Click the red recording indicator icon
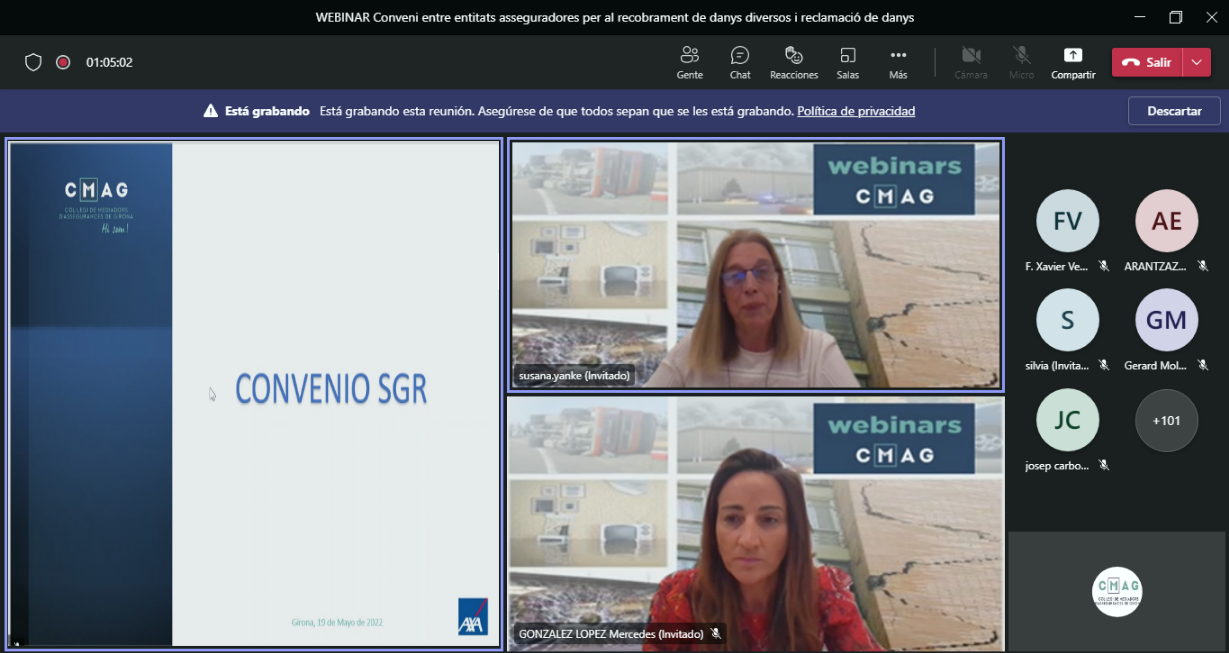The width and height of the screenshot is (1229, 653). [63, 62]
